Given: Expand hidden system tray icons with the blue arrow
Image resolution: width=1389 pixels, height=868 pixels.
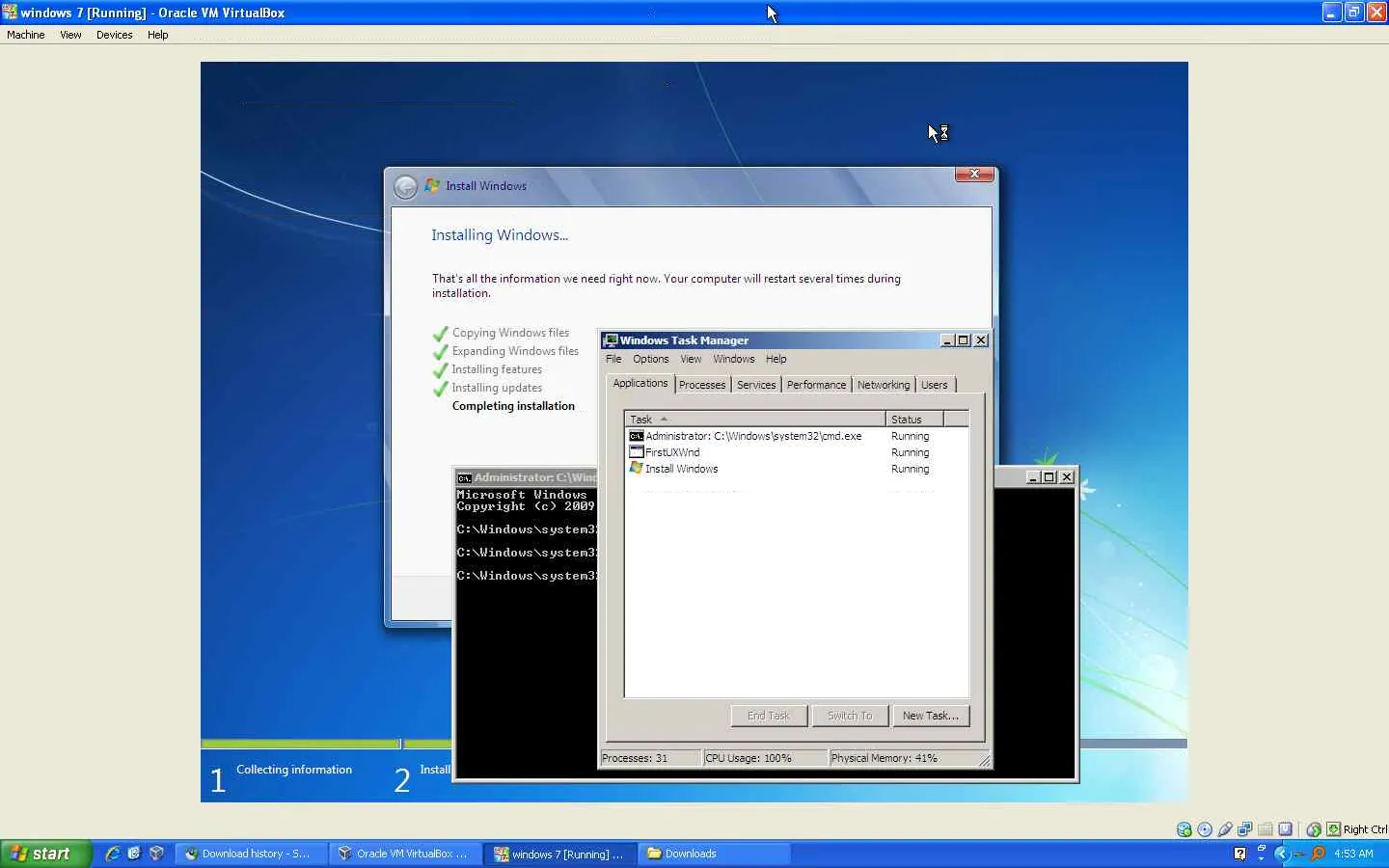Looking at the screenshot, I should 1281,854.
